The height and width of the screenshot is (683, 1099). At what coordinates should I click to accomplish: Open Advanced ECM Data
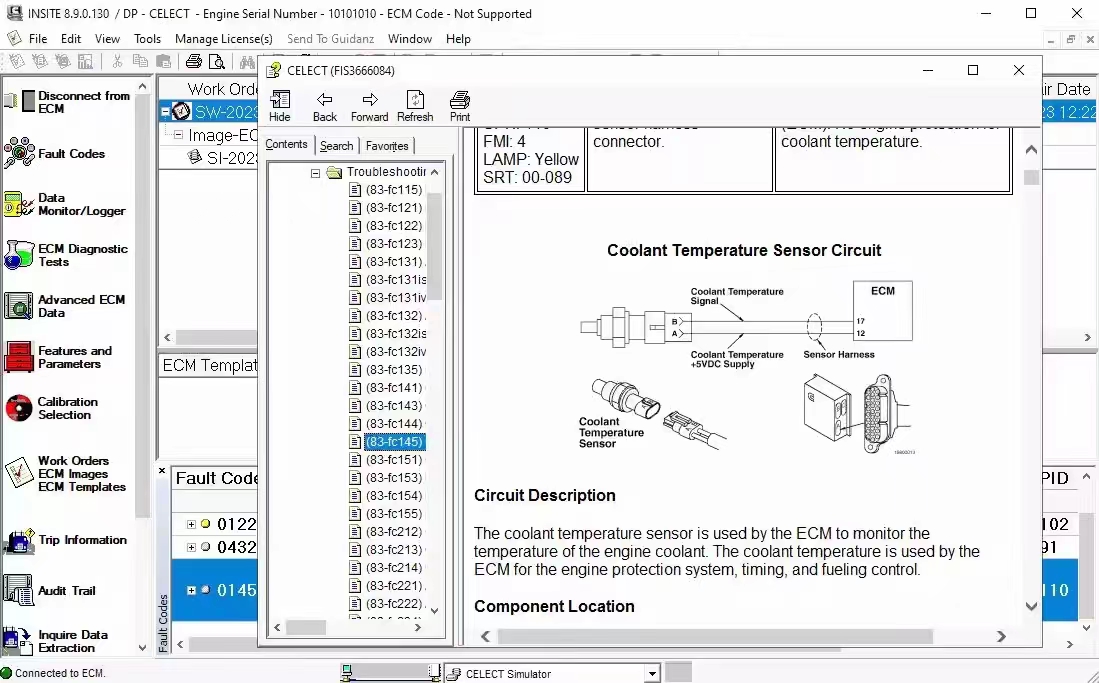(x=65, y=306)
